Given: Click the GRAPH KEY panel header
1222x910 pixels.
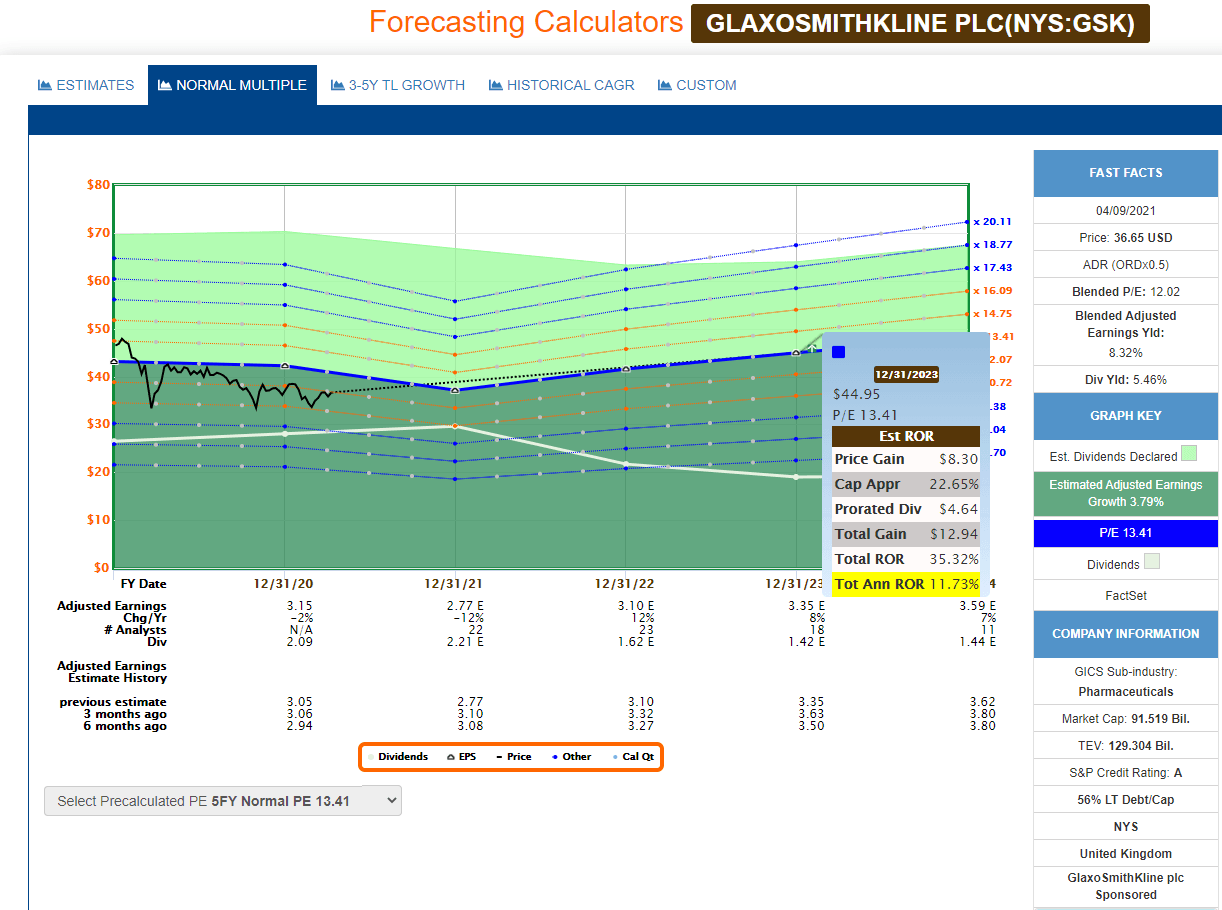Looking at the screenshot, I should pyautogui.click(x=1125, y=416).
